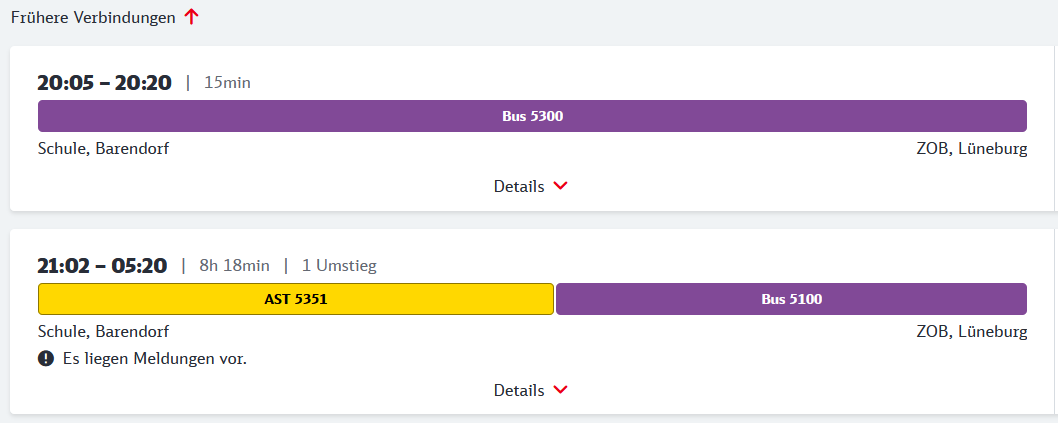The width and height of the screenshot is (1058, 423).
Task: Click Schule, Barendorf in the first connection
Action: (103, 149)
